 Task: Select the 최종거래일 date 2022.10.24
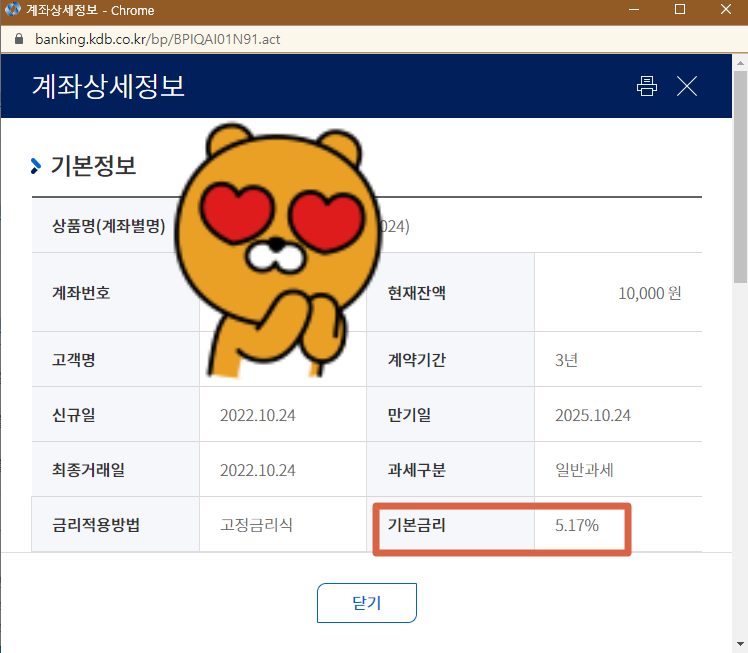[x=258, y=470]
